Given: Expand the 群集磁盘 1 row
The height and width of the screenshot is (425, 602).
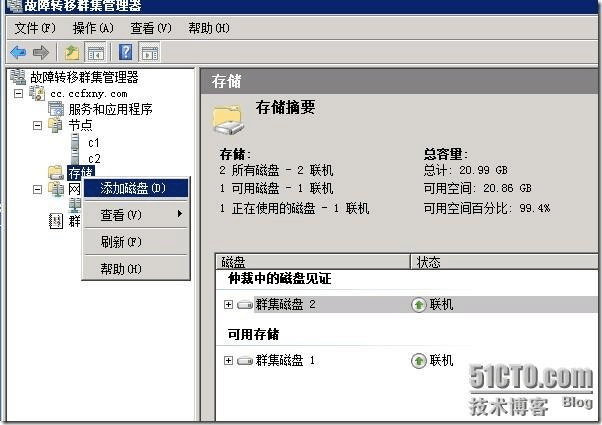Looking at the screenshot, I should [x=228, y=360].
